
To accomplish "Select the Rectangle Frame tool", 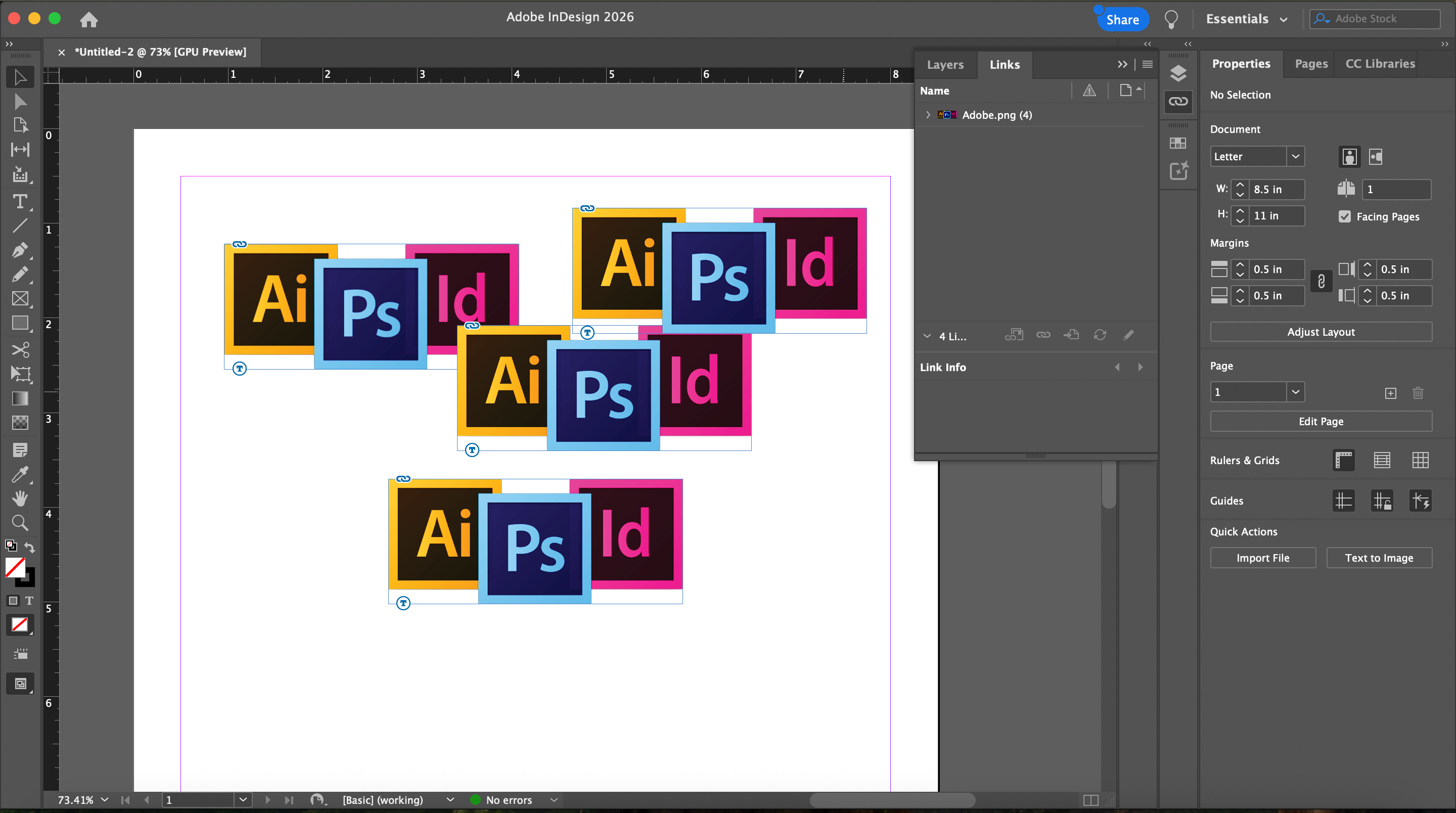I will [20, 298].
